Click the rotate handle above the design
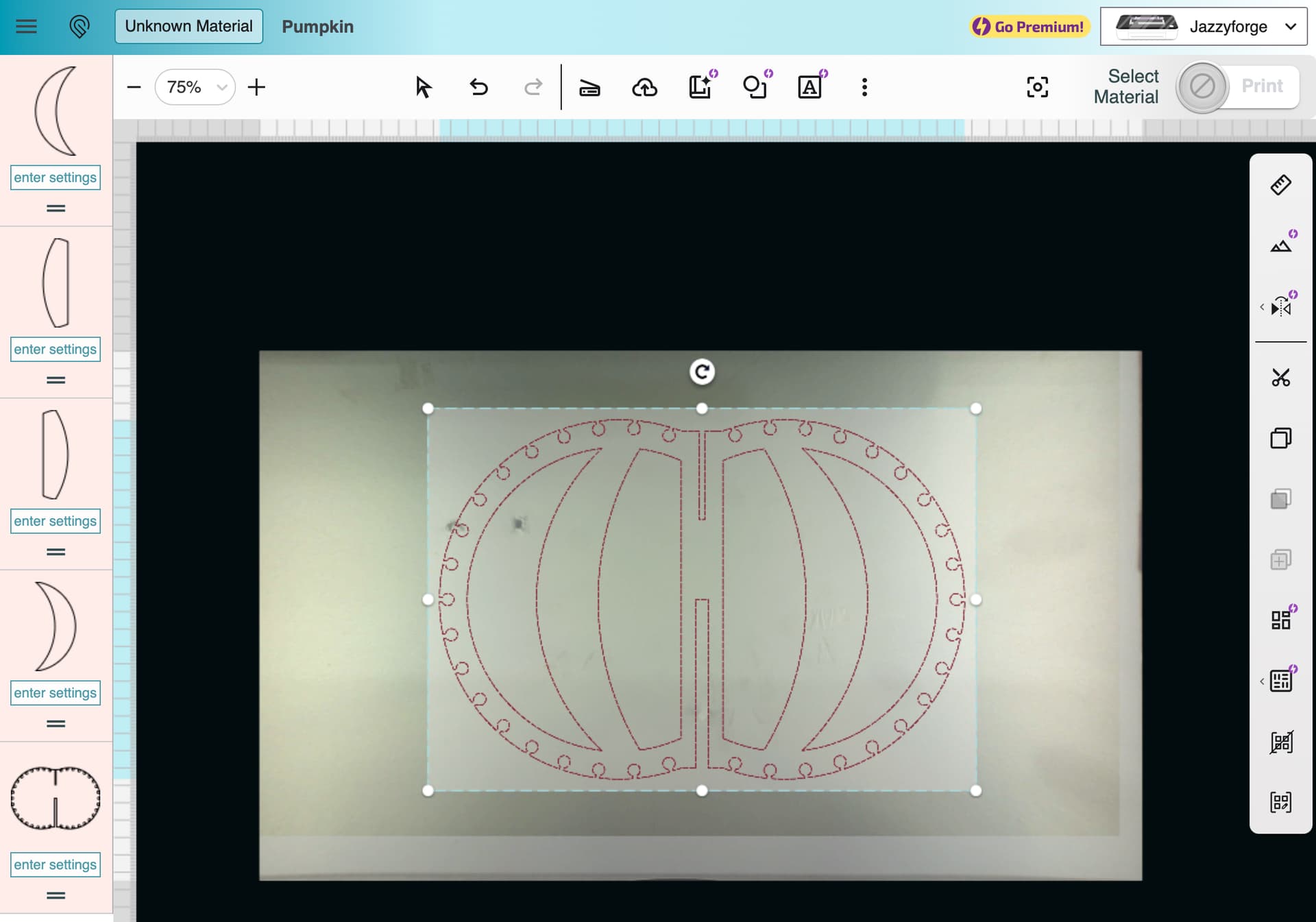The image size is (1316, 922). coord(702,372)
